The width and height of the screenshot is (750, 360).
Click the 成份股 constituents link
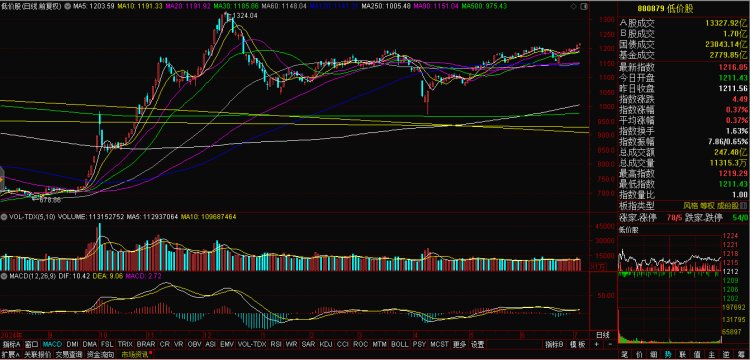[x=728, y=206]
